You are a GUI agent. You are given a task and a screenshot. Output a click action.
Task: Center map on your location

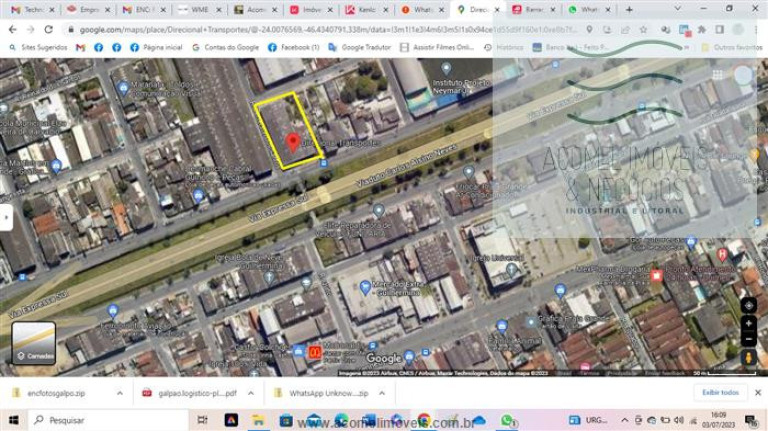point(748,305)
